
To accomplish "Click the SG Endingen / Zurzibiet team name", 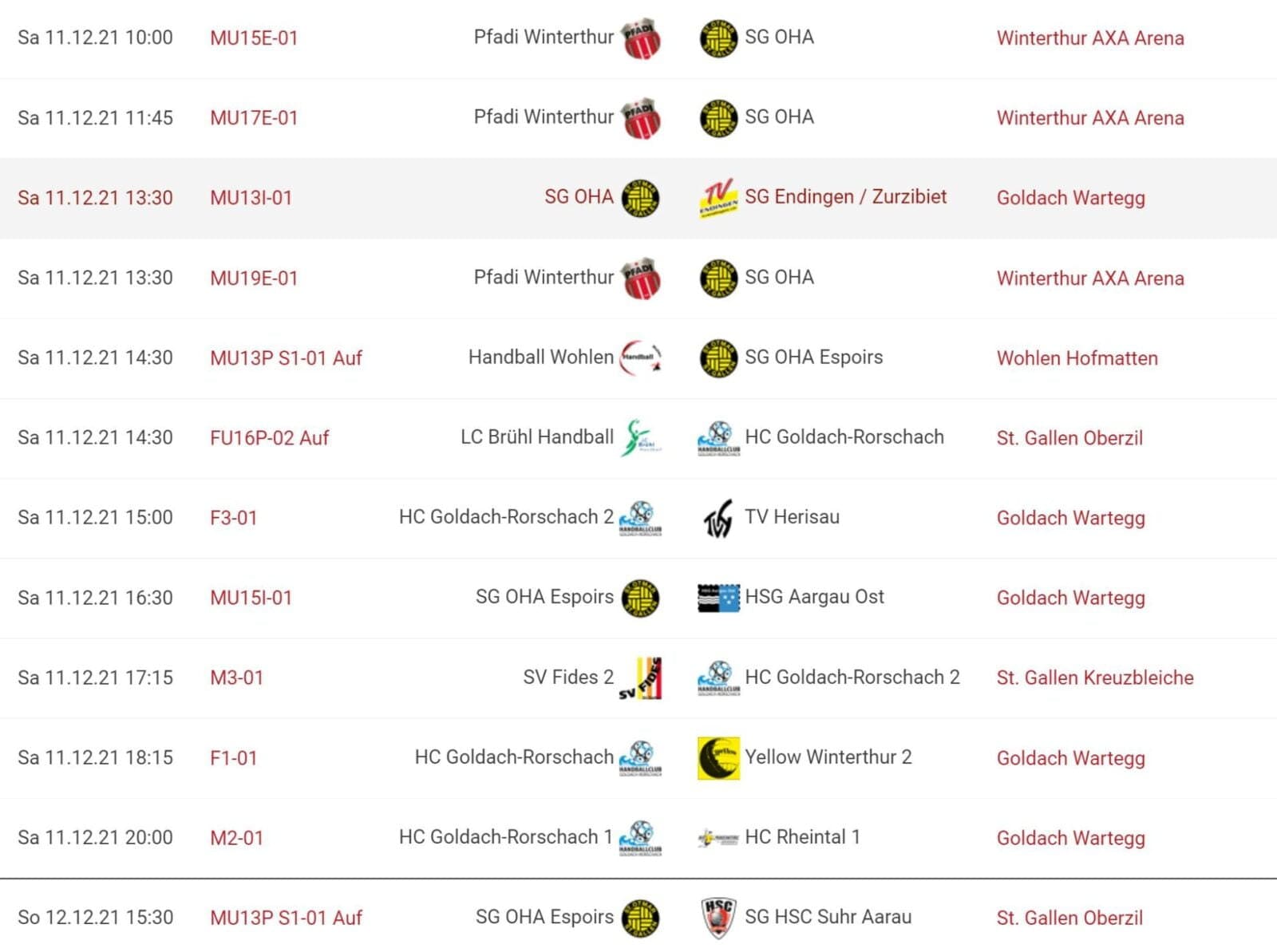I will (x=845, y=197).
